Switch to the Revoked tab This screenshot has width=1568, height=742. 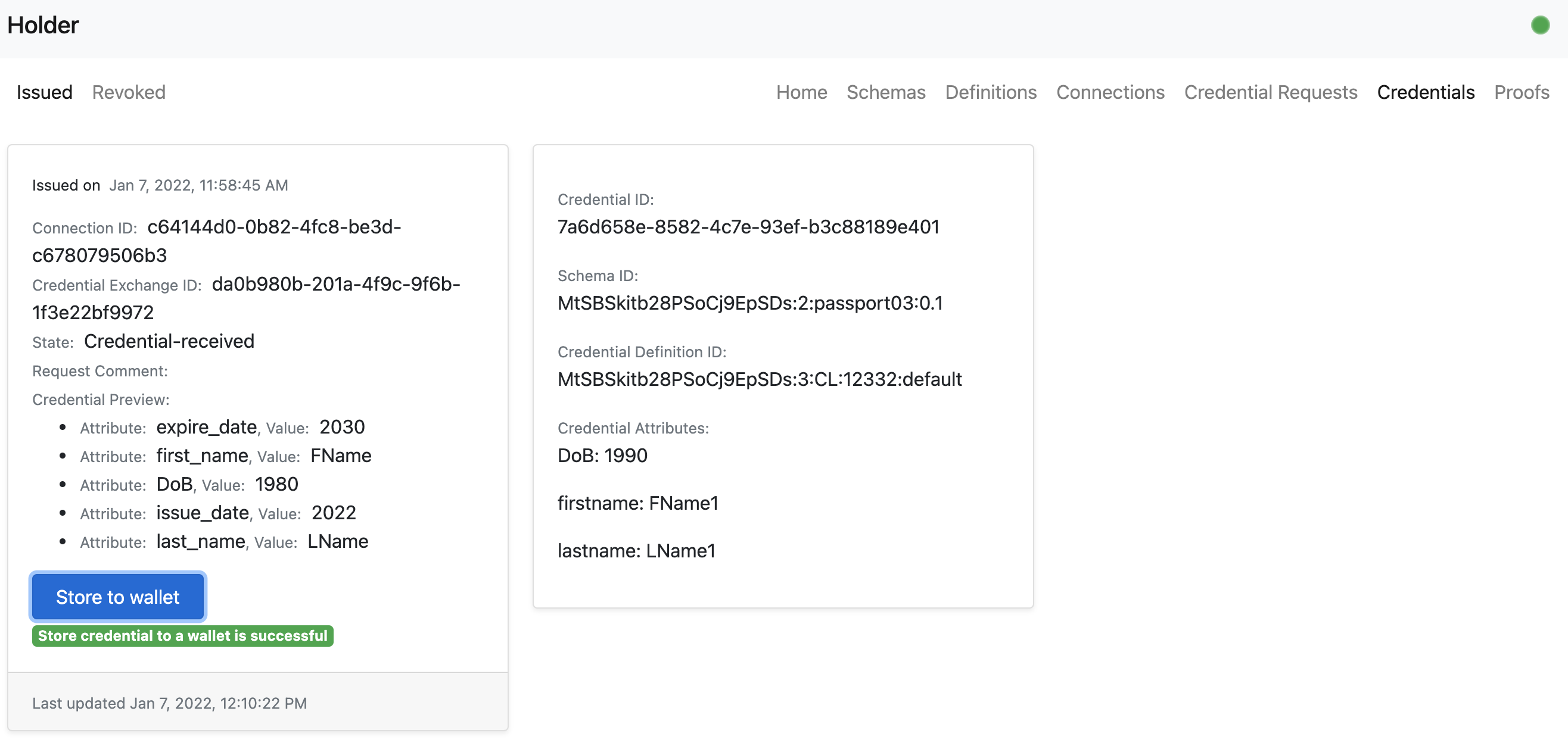tap(129, 92)
